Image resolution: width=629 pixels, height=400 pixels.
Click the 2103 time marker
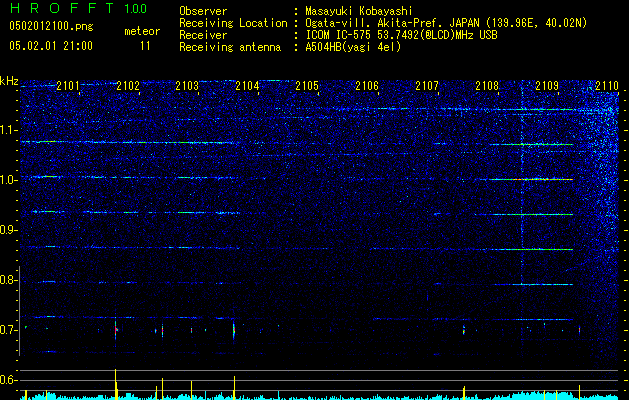click(187, 85)
